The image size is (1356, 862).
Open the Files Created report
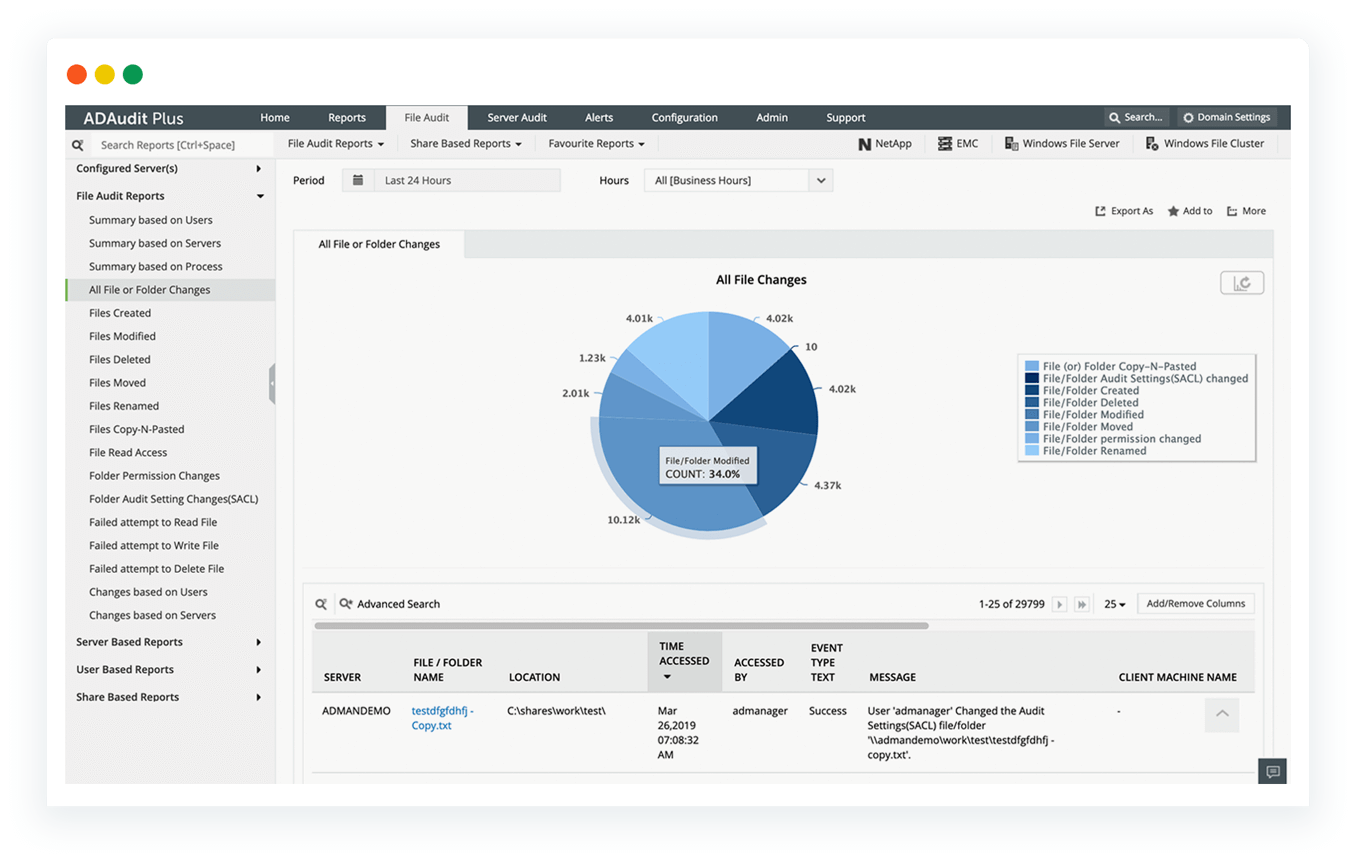pyautogui.click(x=120, y=313)
